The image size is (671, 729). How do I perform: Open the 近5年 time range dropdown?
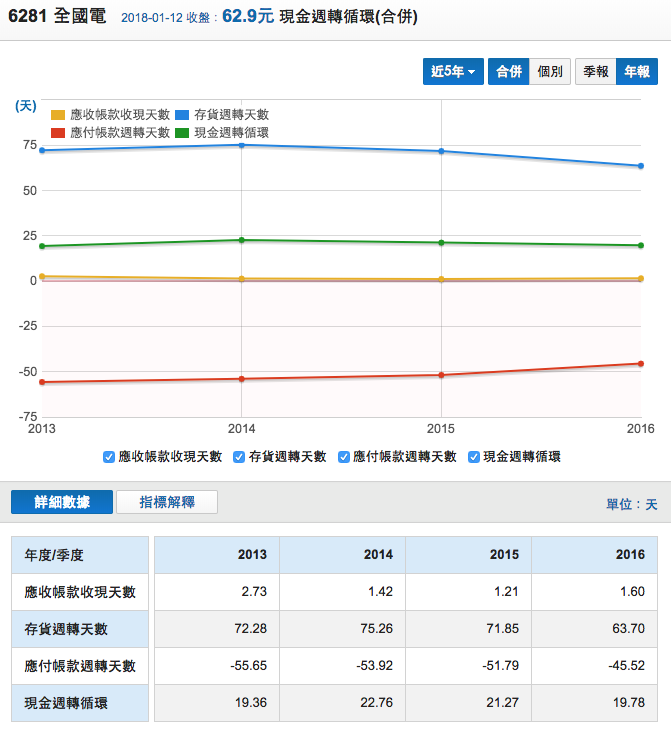pos(453,71)
